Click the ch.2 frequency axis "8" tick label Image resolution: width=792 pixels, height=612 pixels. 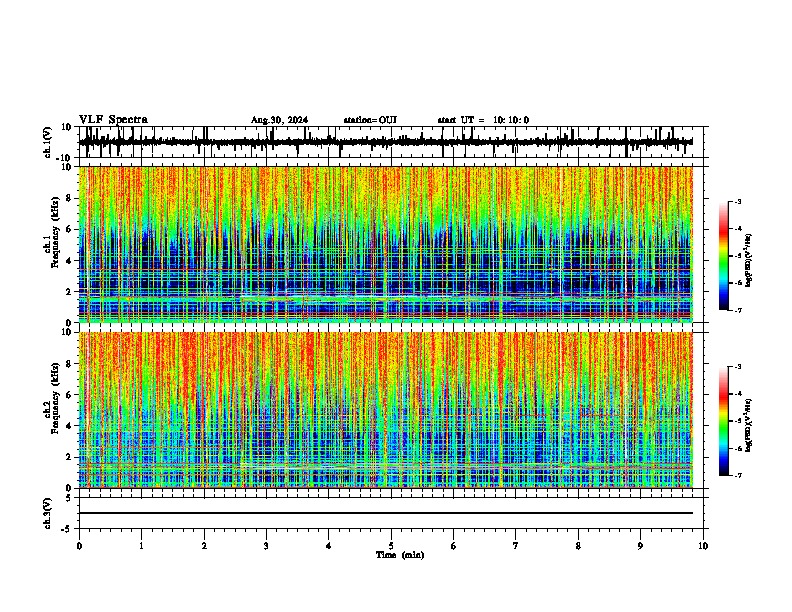tap(70, 364)
